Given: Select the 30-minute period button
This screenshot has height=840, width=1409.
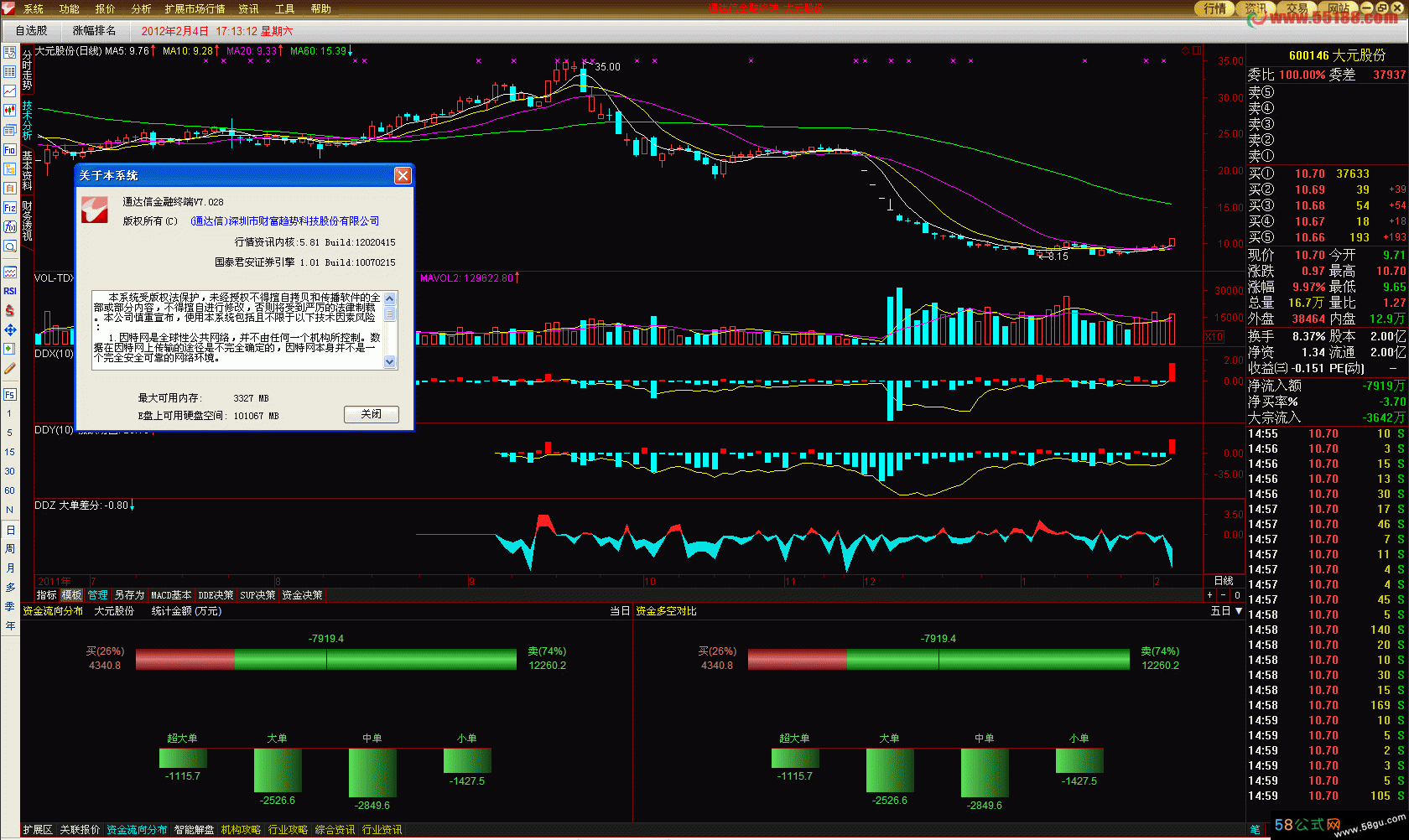Looking at the screenshot, I should pos(10,471).
